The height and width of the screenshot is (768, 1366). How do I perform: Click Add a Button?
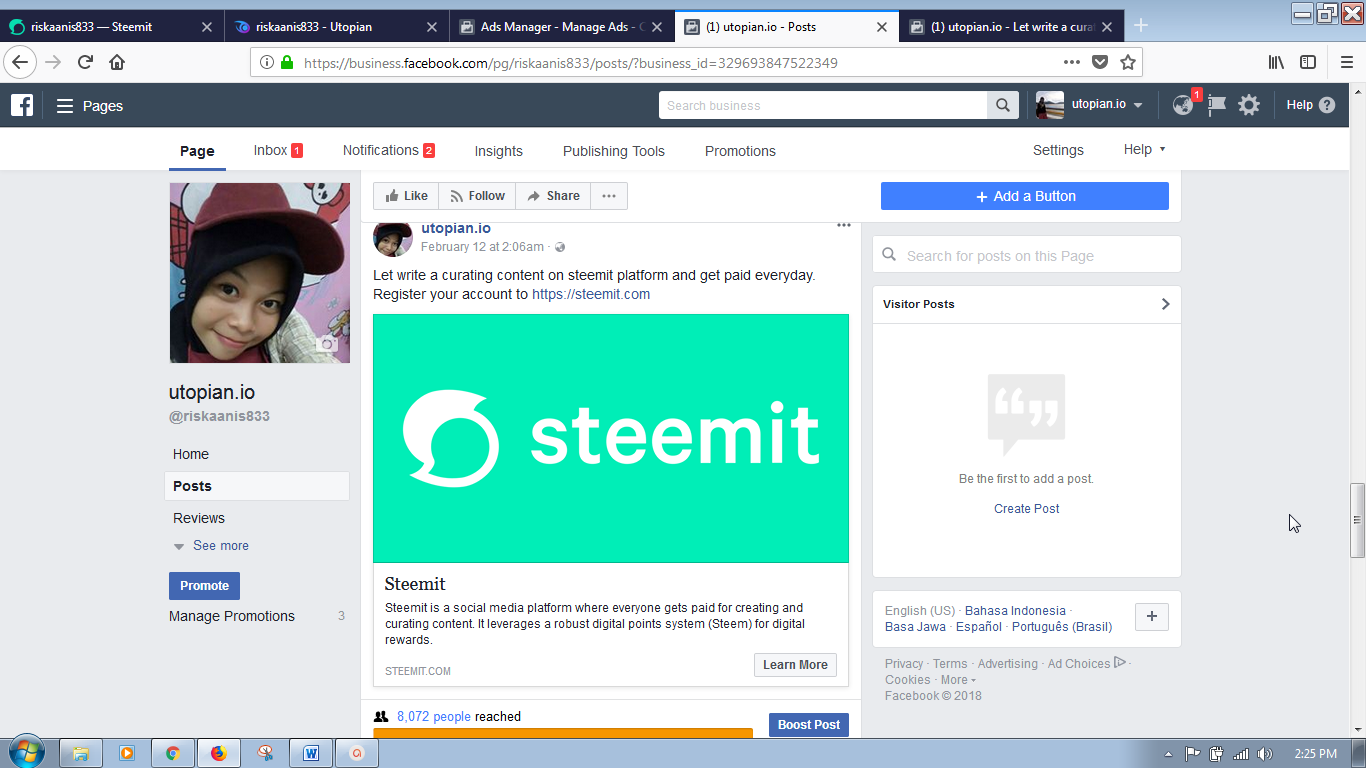(1025, 196)
